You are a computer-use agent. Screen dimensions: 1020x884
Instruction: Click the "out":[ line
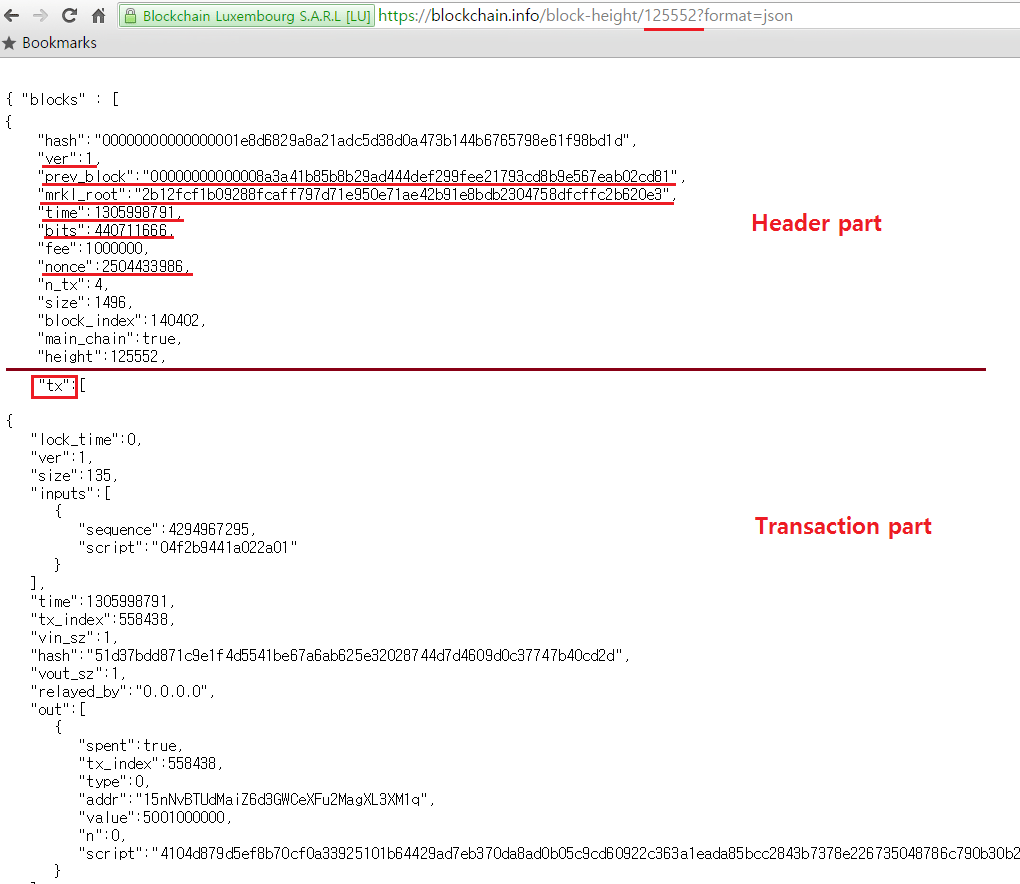pos(59,710)
